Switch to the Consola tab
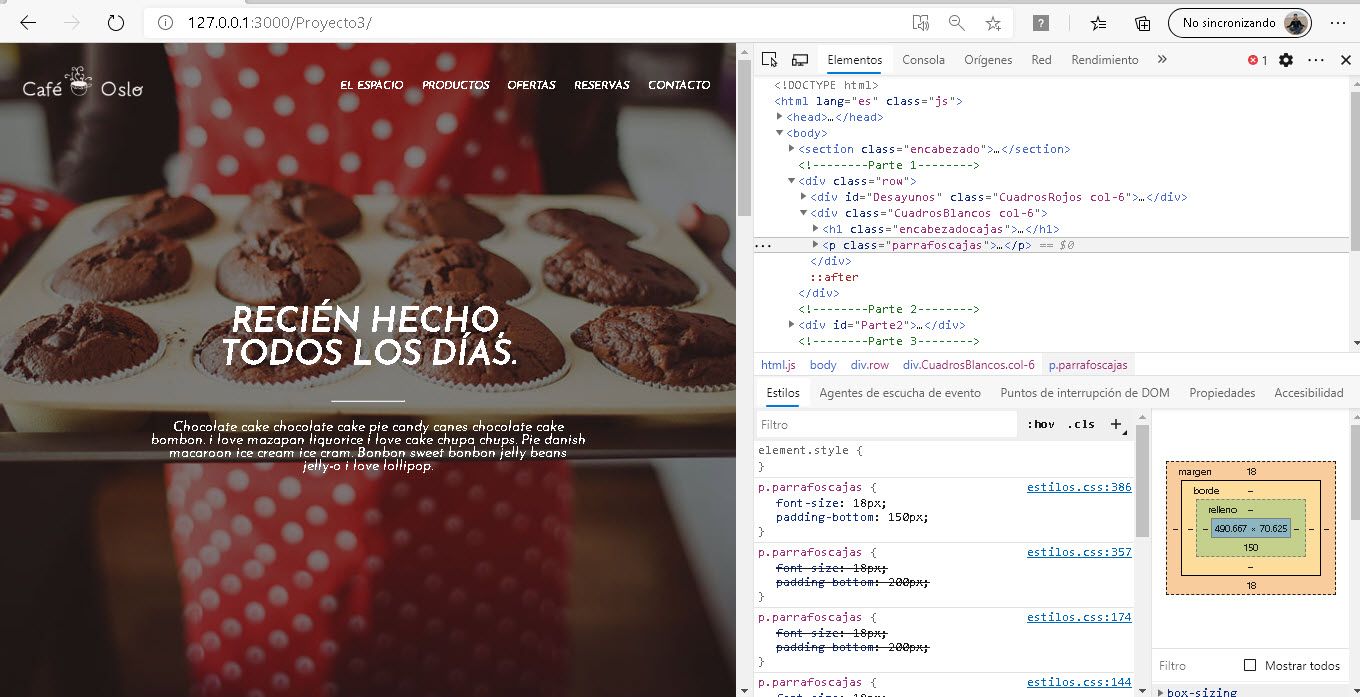The height and width of the screenshot is (697, 1360). coord(923,60)
